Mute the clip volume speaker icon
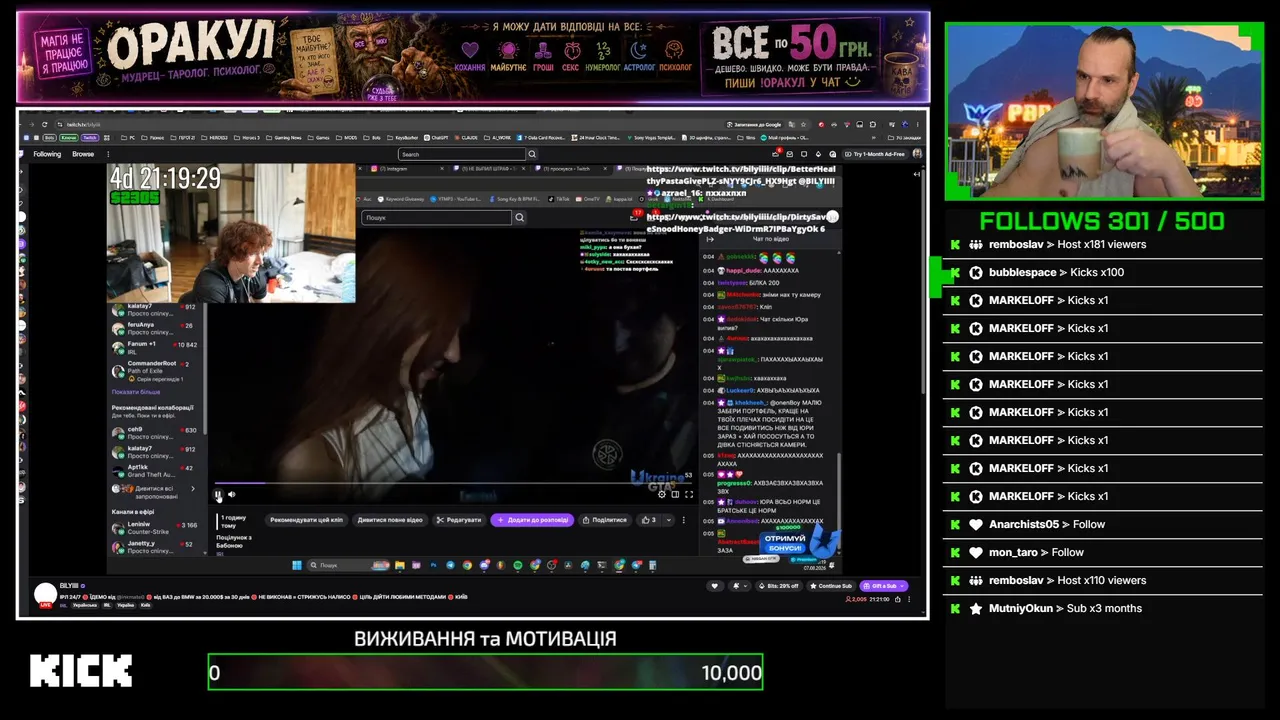This screenshot has width=1280, height=720. pos(231,494)
